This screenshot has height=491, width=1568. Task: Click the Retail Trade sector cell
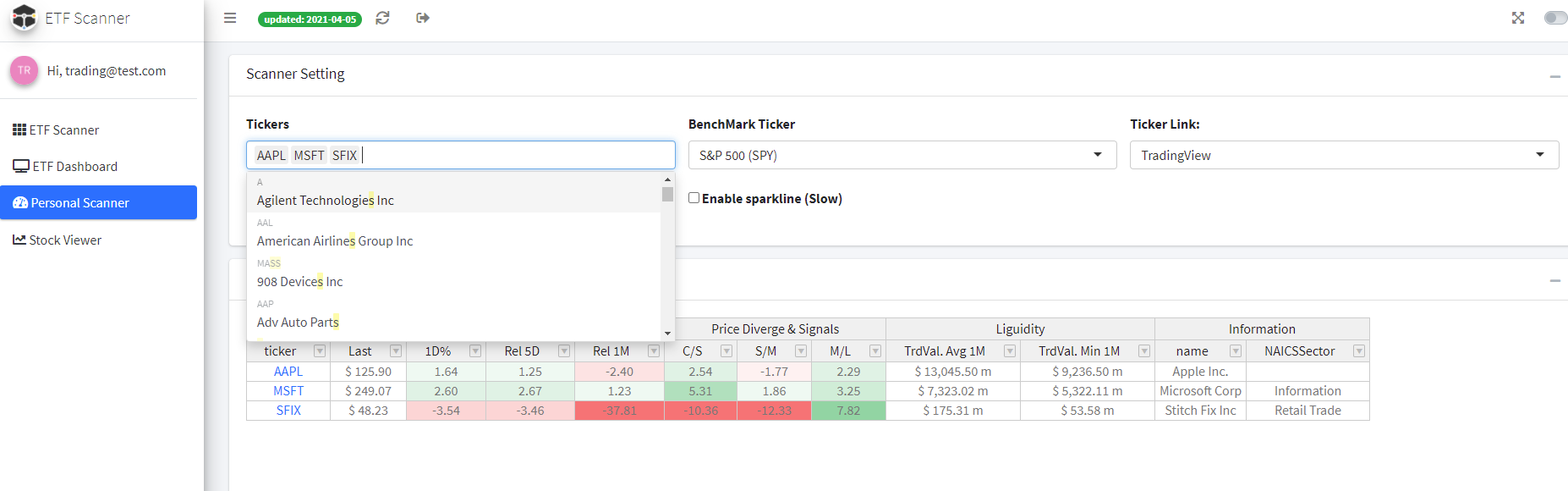tap(1308, 410)
